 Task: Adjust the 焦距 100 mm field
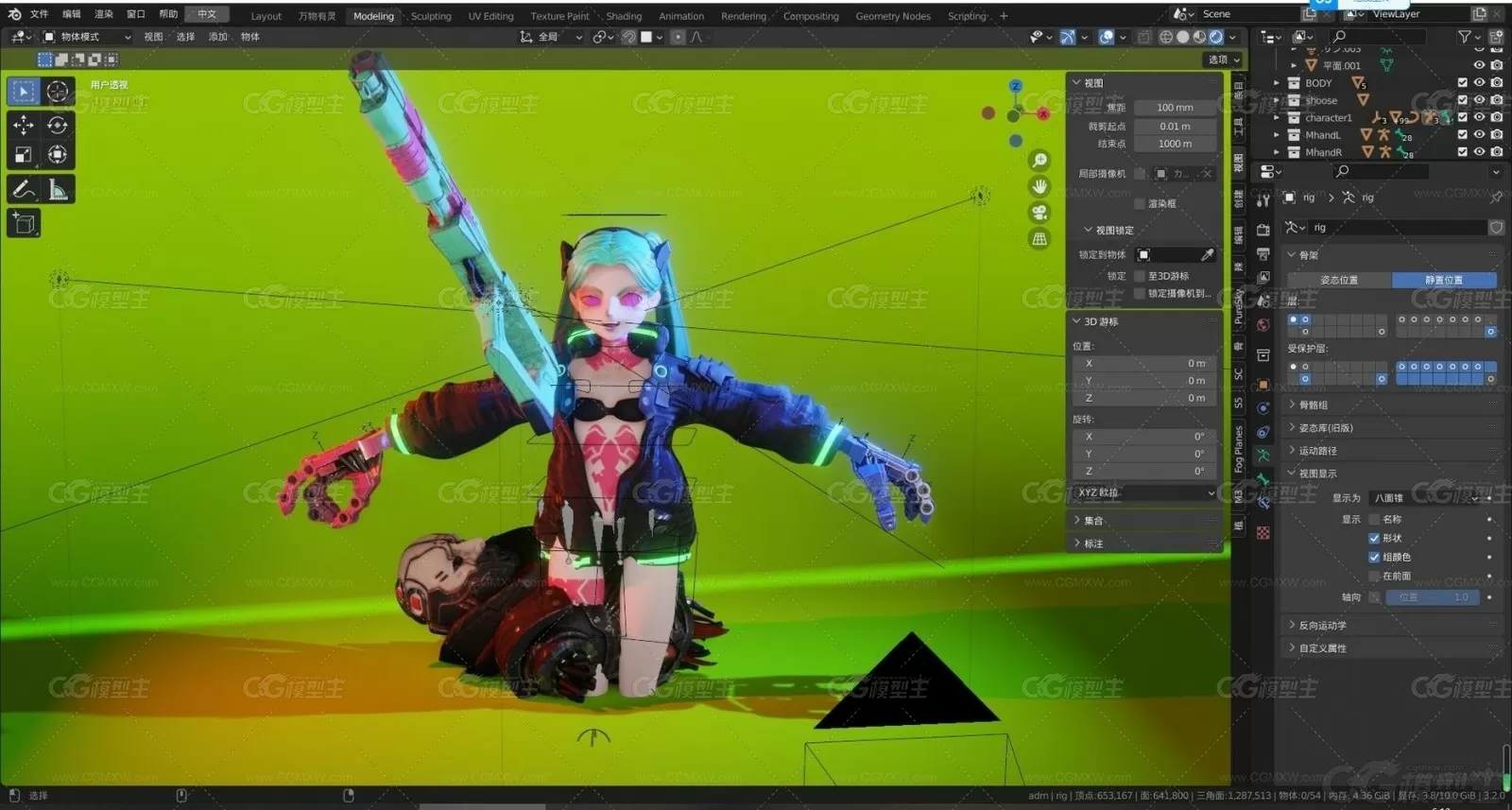click(1175, 108)
